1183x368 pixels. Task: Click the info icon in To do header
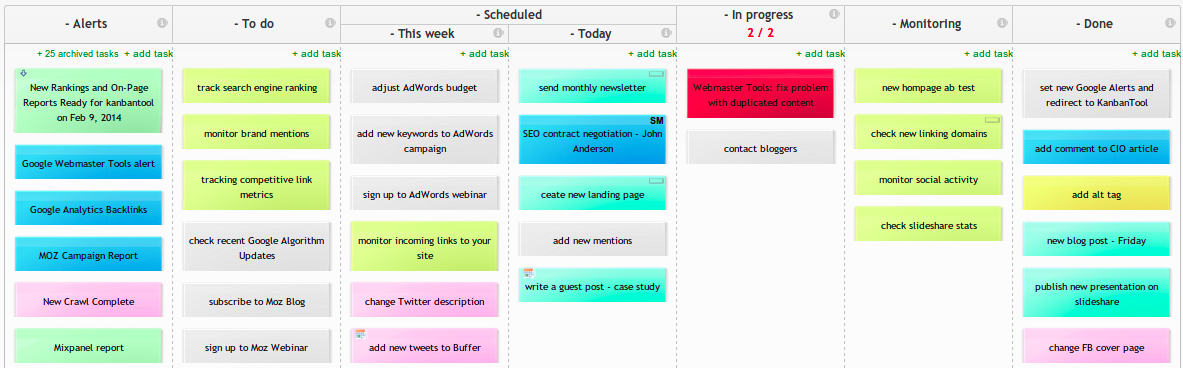pyautogui.click(x=330, y=23)
